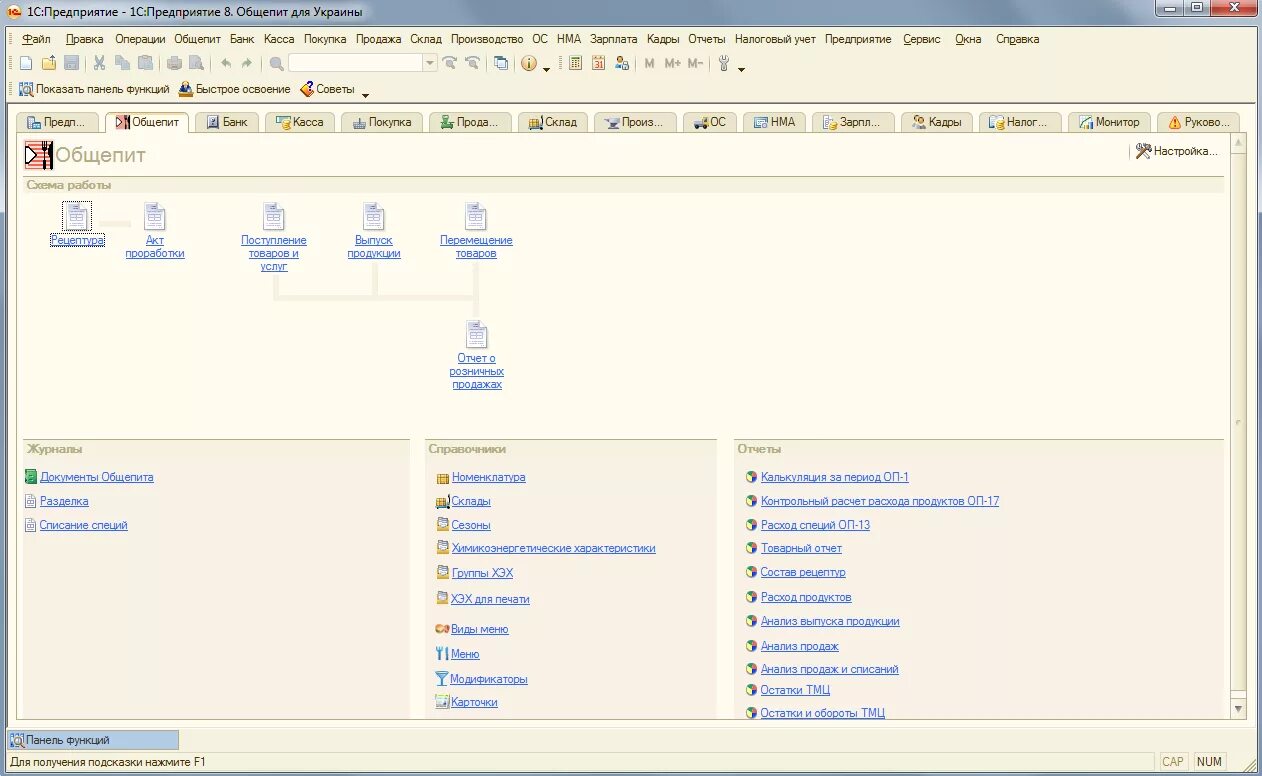
Task: Expand the search field dropdown arrow
Action: tap(430, 63)
